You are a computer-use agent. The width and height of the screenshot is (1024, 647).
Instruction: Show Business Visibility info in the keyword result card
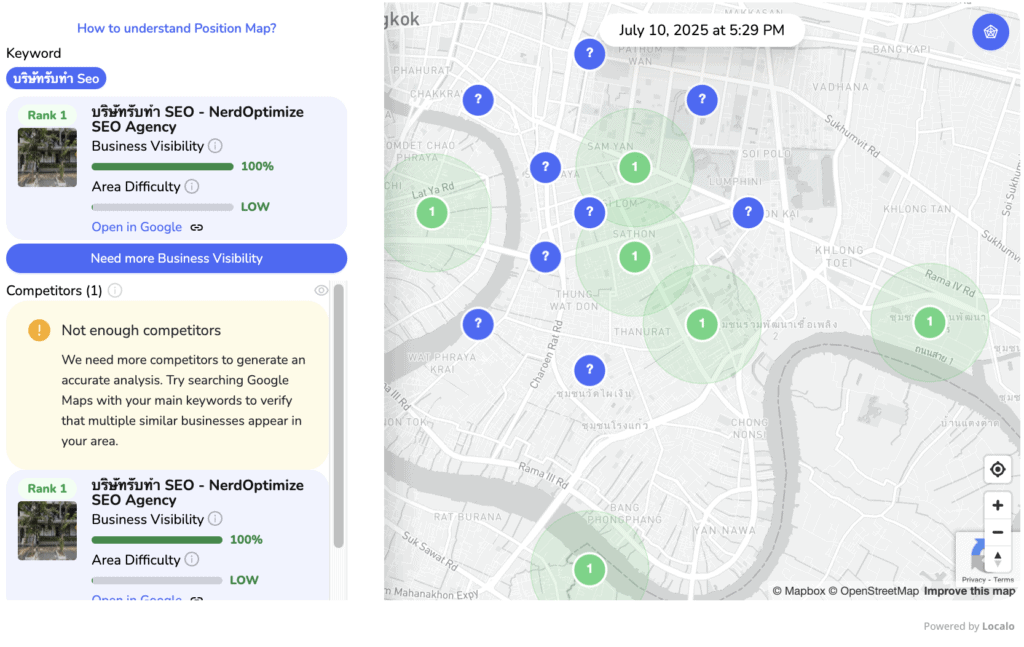215,146
